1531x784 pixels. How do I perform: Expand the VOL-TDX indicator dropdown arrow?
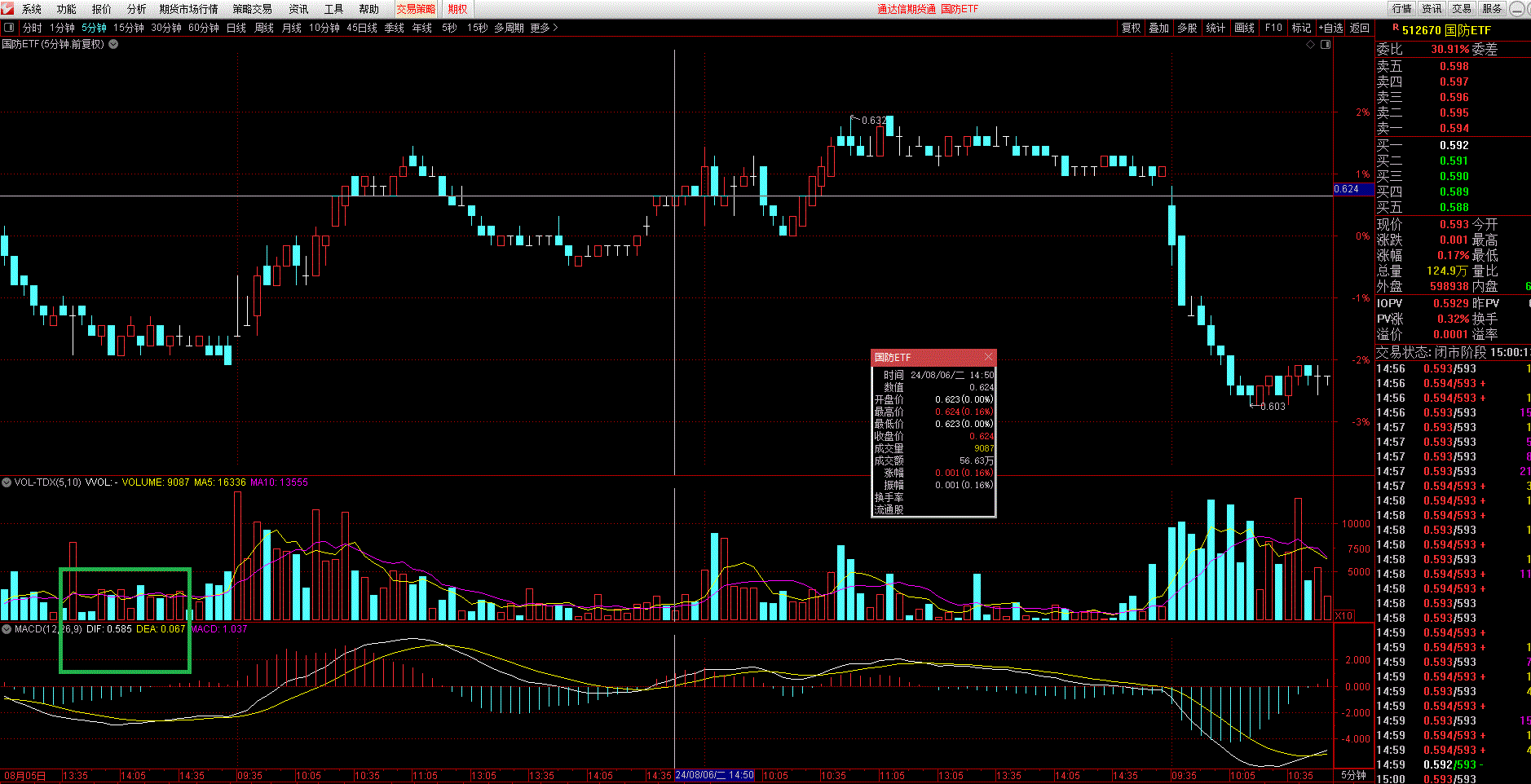7,482
